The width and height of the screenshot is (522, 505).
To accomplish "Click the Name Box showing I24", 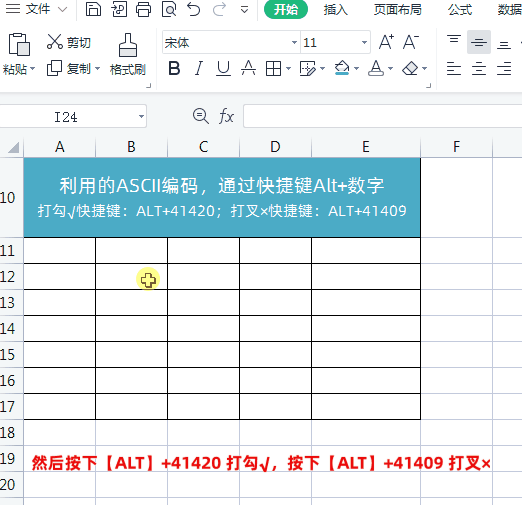I will (x=66, y=117).
